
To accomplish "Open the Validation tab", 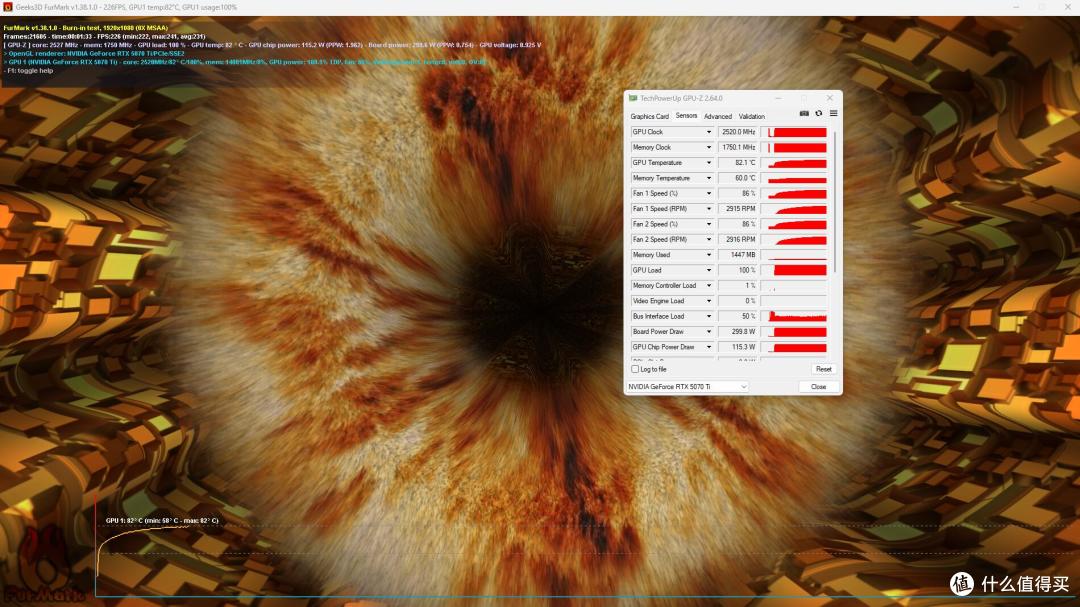I will [x=751, y=116].
